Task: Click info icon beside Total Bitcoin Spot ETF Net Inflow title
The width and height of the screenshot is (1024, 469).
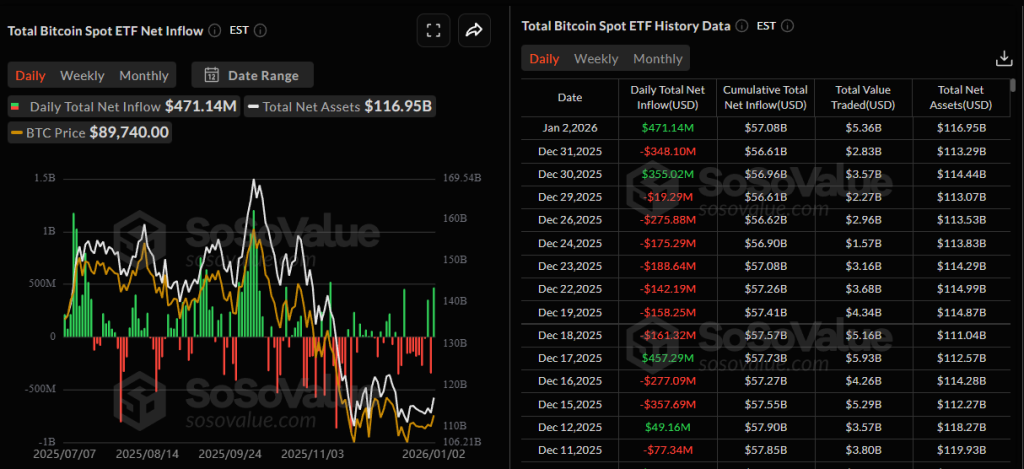Action: 213,30
